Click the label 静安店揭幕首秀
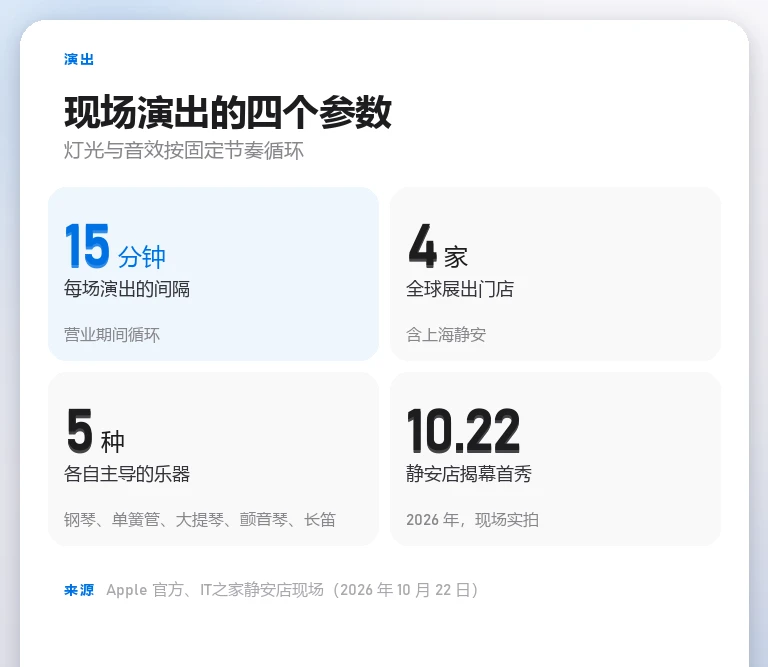 pyautogui.click(x=469, y=474)
